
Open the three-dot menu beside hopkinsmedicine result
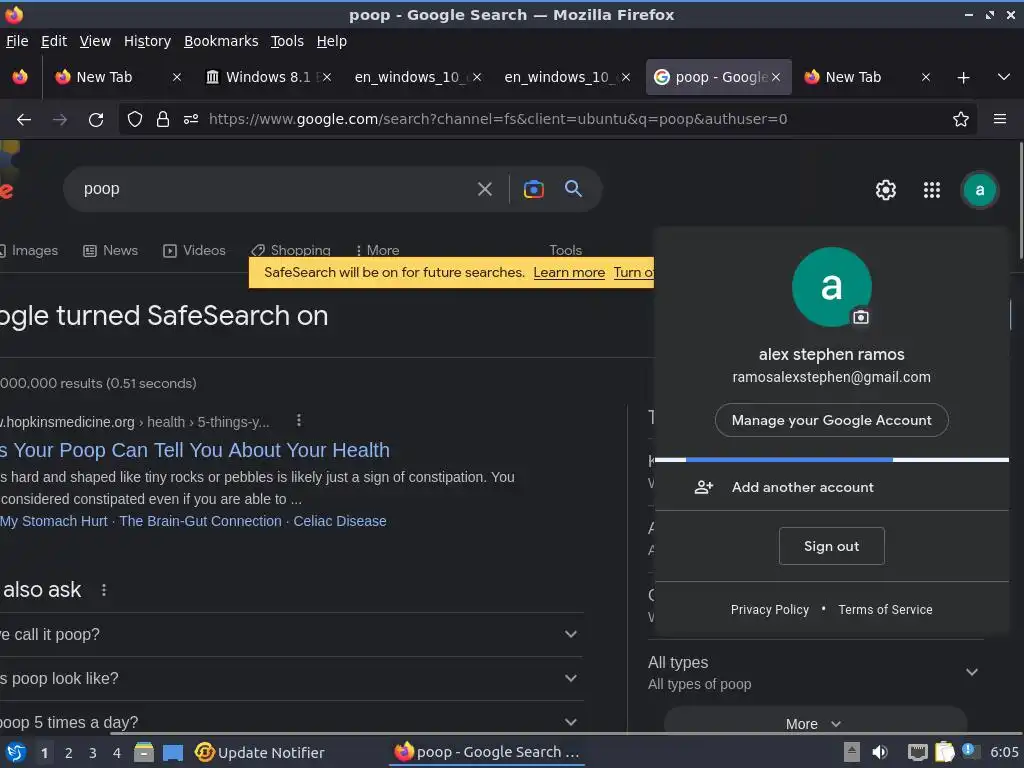[x=299, y=421]
